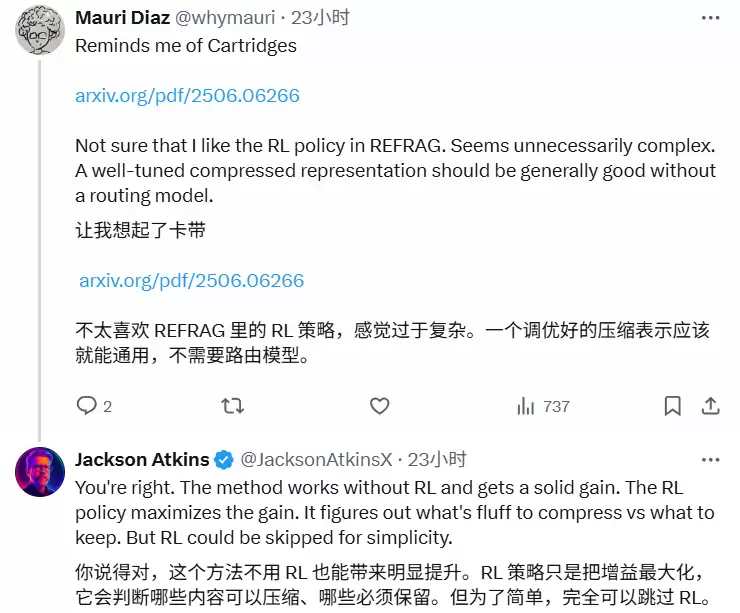The image size is (740, 613).
Task: Open the arxiv link under the Chinese translation
Action: click(x=191, y=281)
